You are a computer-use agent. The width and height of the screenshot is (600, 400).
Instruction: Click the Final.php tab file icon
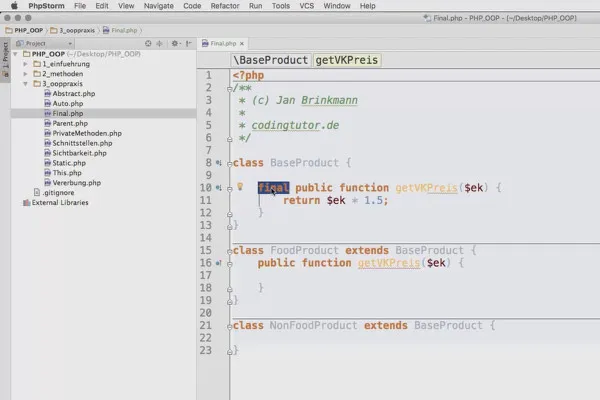point(205,43)
